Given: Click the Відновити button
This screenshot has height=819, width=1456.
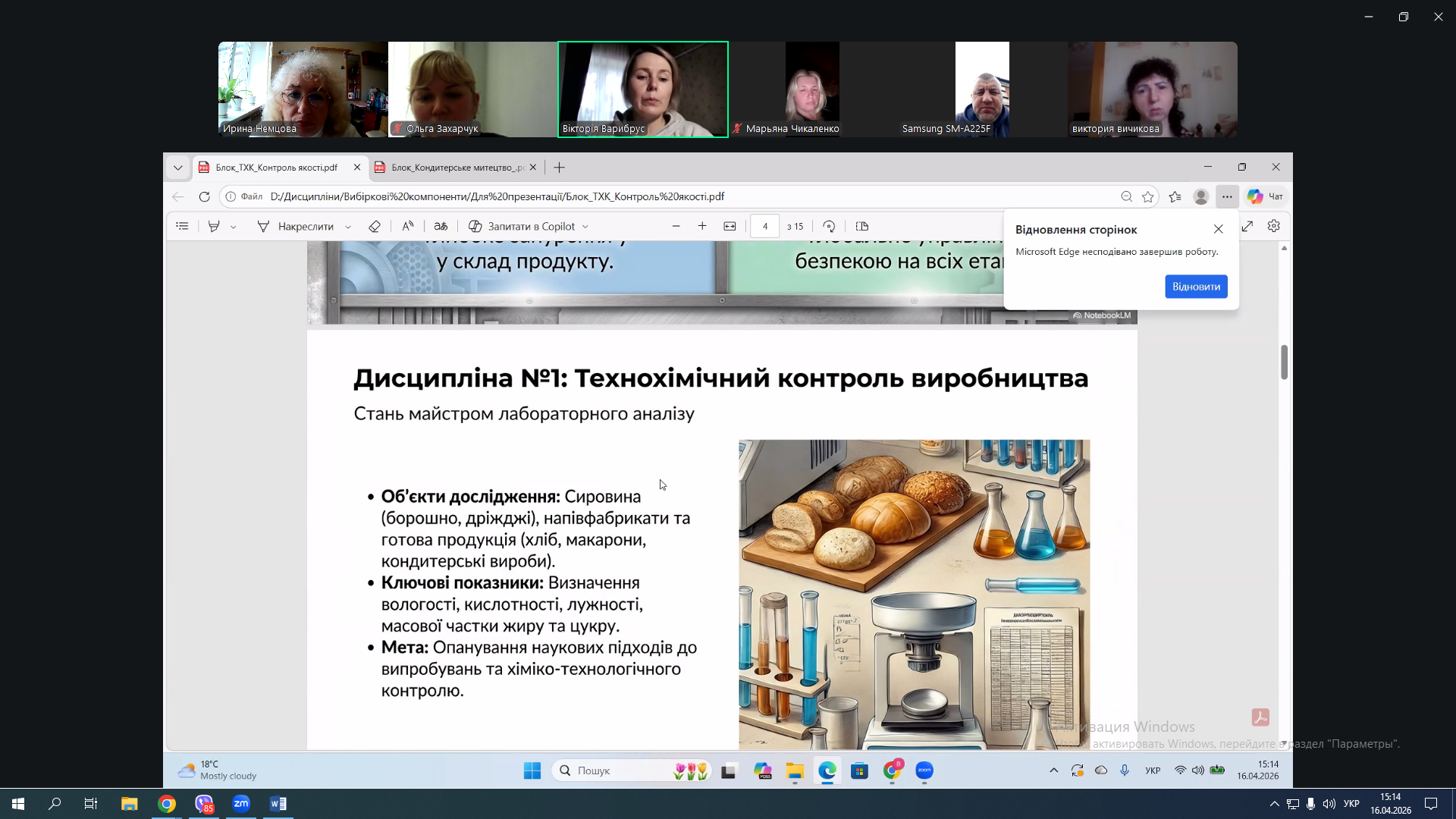Looking at the screenshot, I should pos(1196,287).
